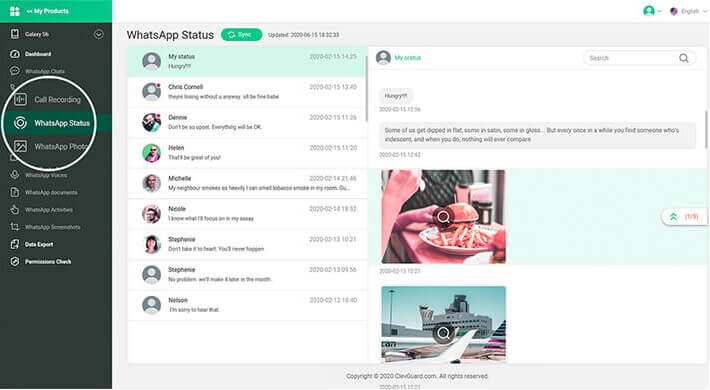
Task: Select Helen's status row
Action: pyautogui.click(x=247, y=153)
